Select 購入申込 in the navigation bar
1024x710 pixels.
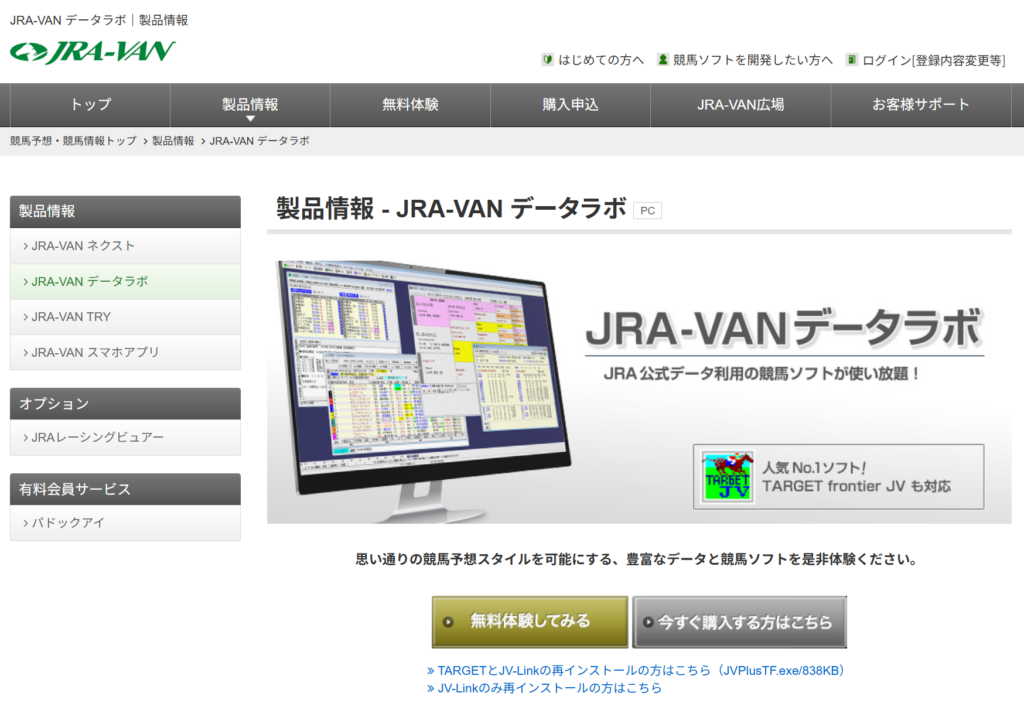[570, 104]
